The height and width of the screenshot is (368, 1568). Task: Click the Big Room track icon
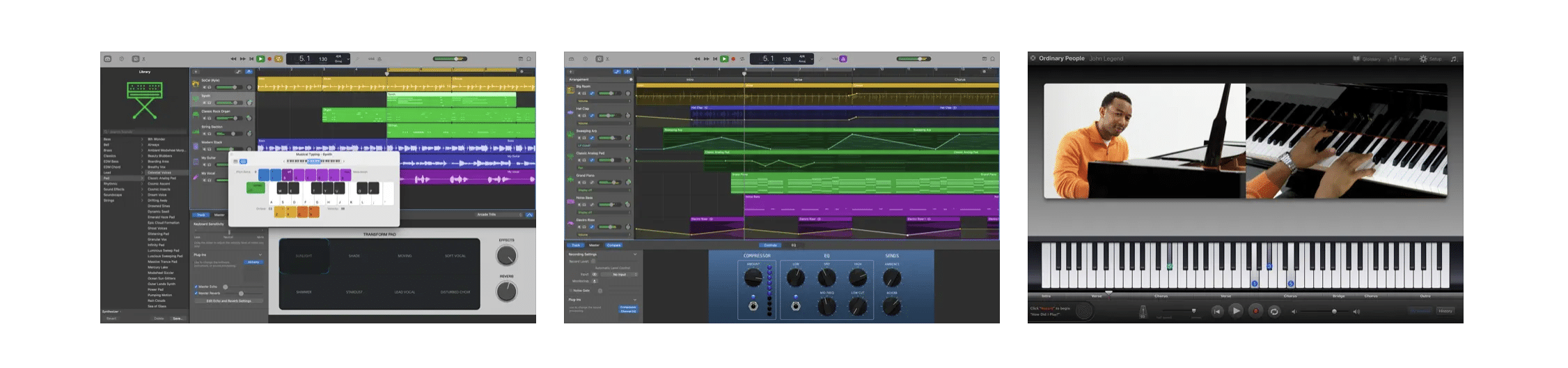click(570, 90)
